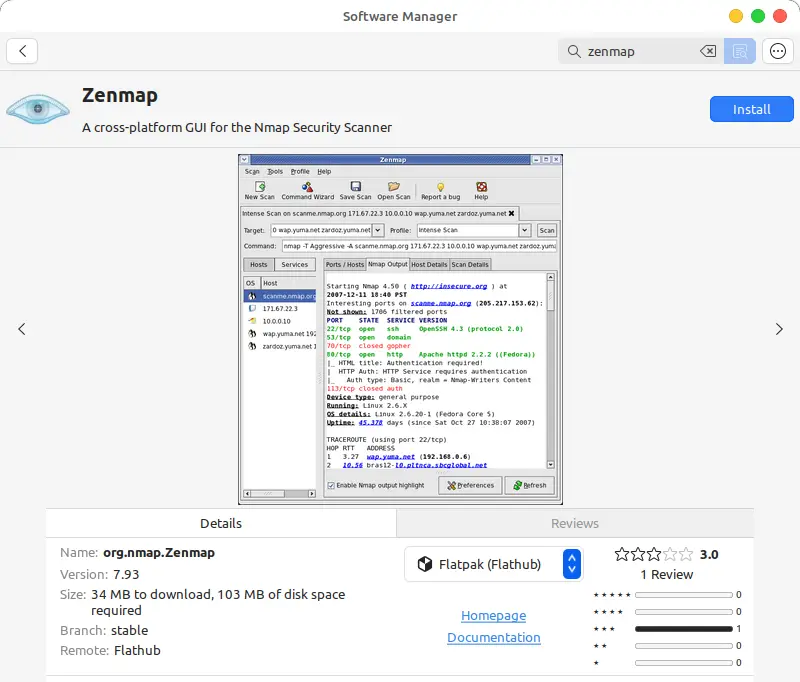Maximize window with the green button
This screenshot has height=682, width=800.
[758, 16]
